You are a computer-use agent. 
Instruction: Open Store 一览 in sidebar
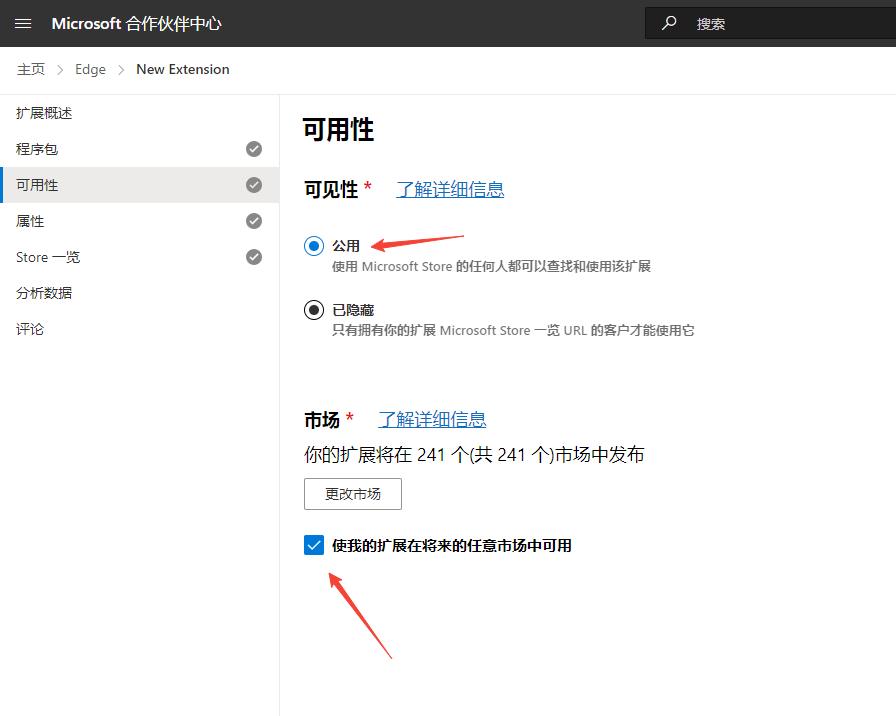[x=139, y=257]
